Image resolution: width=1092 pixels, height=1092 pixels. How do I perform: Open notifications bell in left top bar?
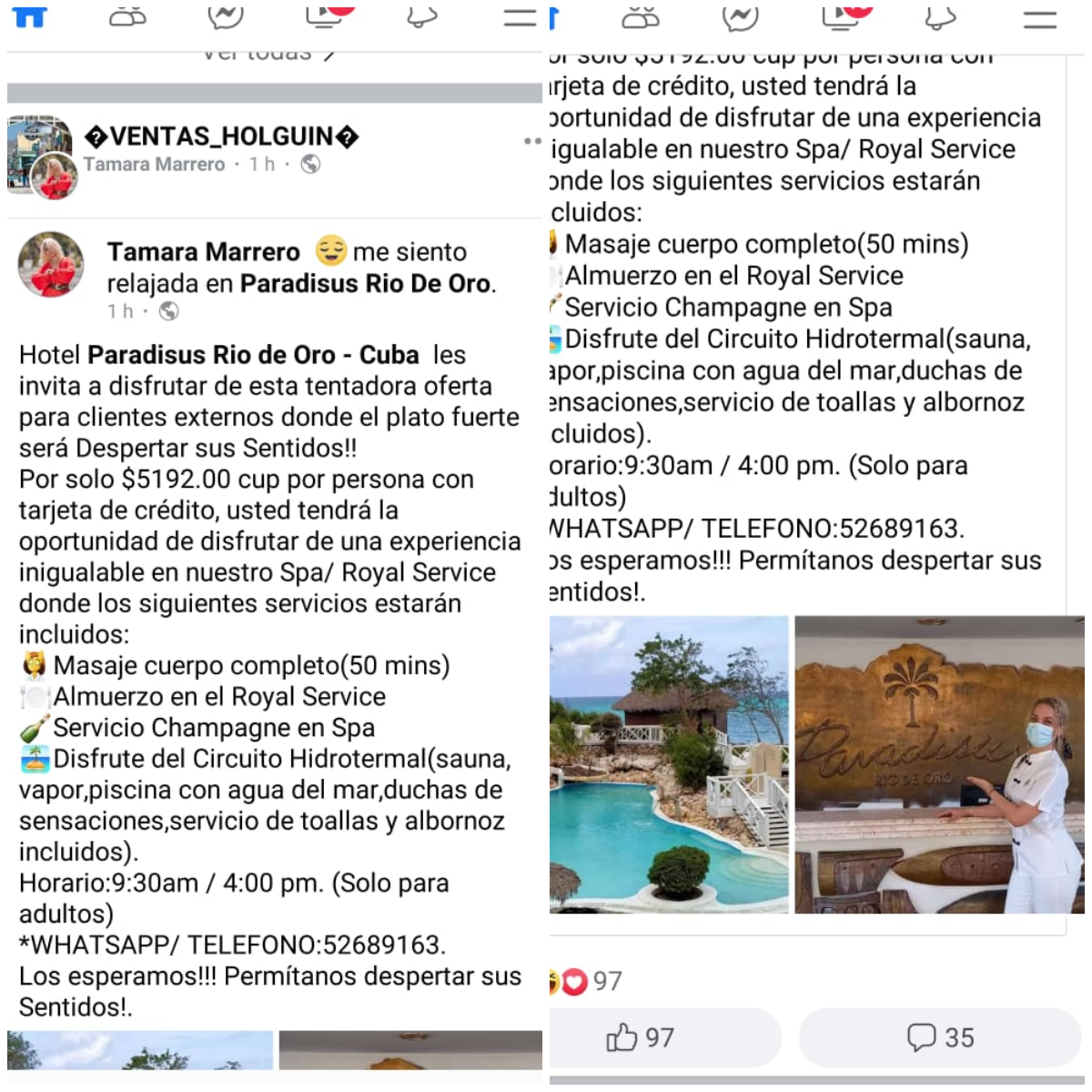pyautogui.click(x=421, y=16)
